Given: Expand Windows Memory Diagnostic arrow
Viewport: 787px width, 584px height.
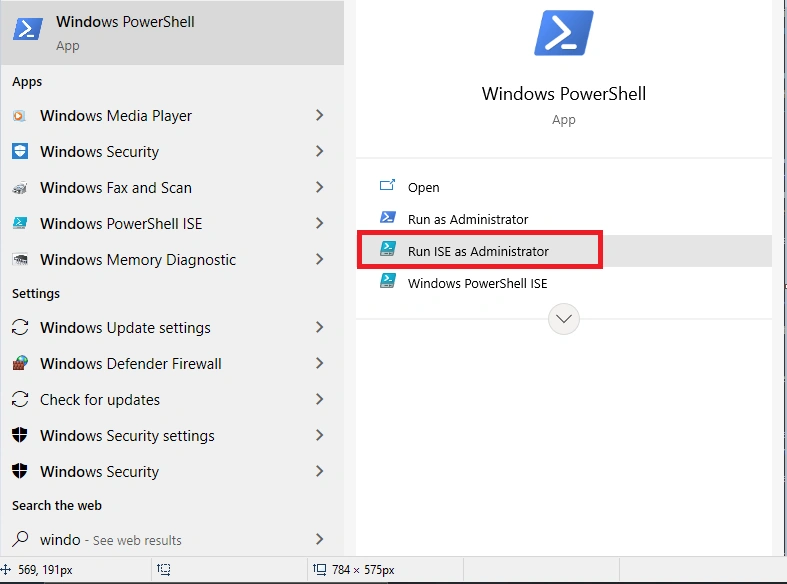Looking at the screenshot, I should [320, 259].
